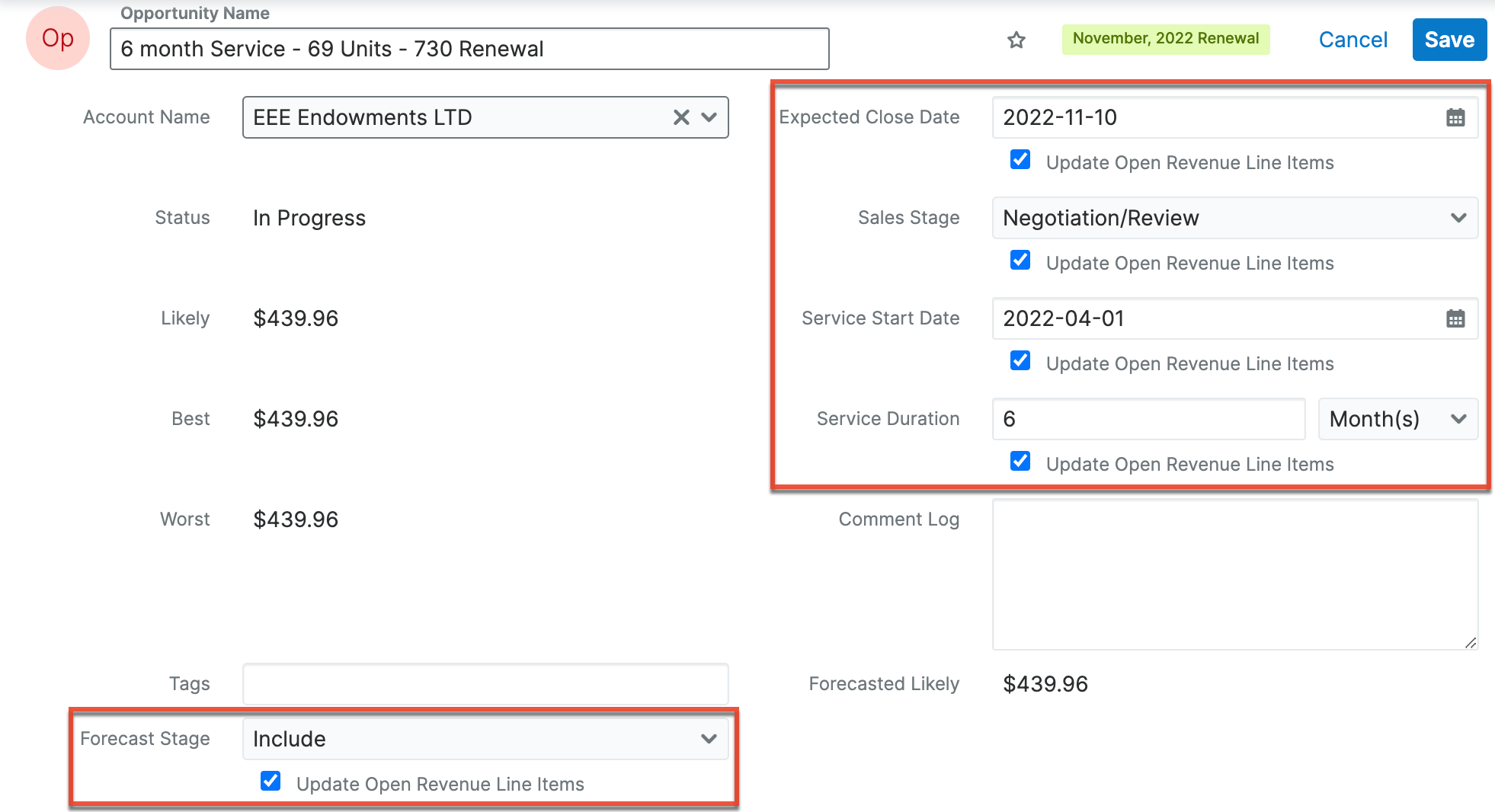Click the Op opportunity module avatar

click(58, 38)
